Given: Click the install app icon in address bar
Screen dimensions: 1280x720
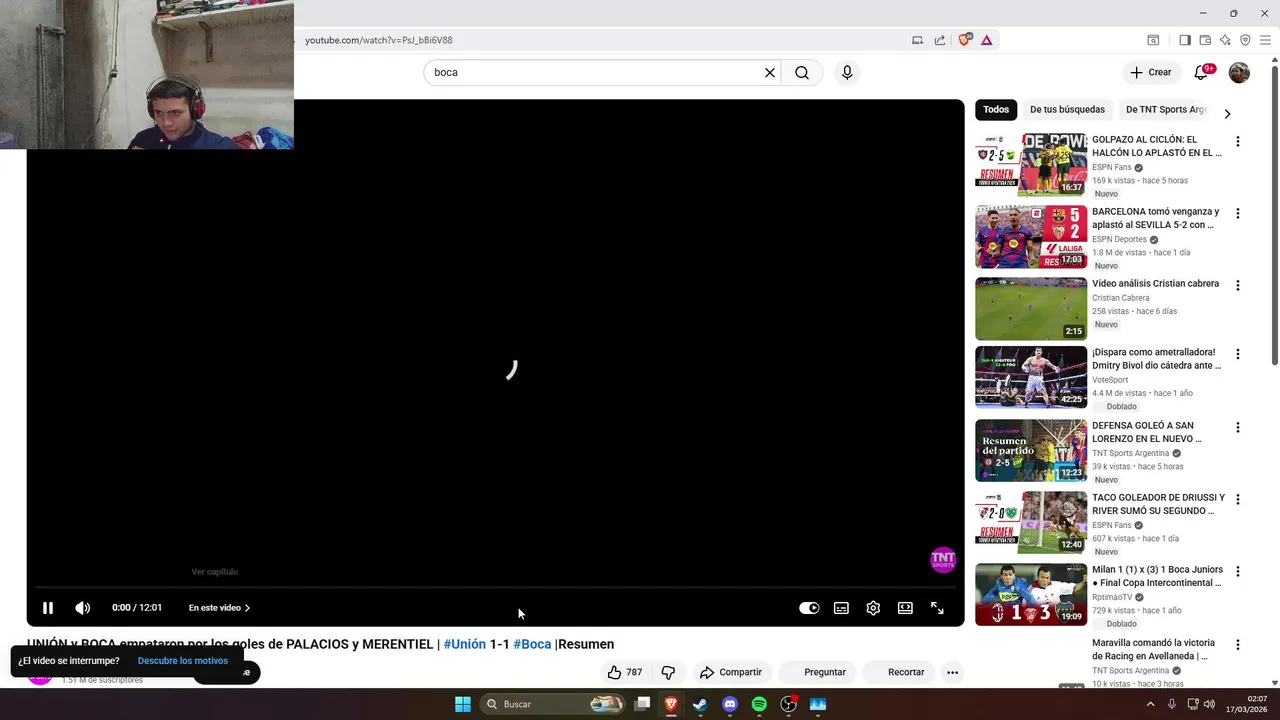Looking at the screenshot, I should 917,40.
